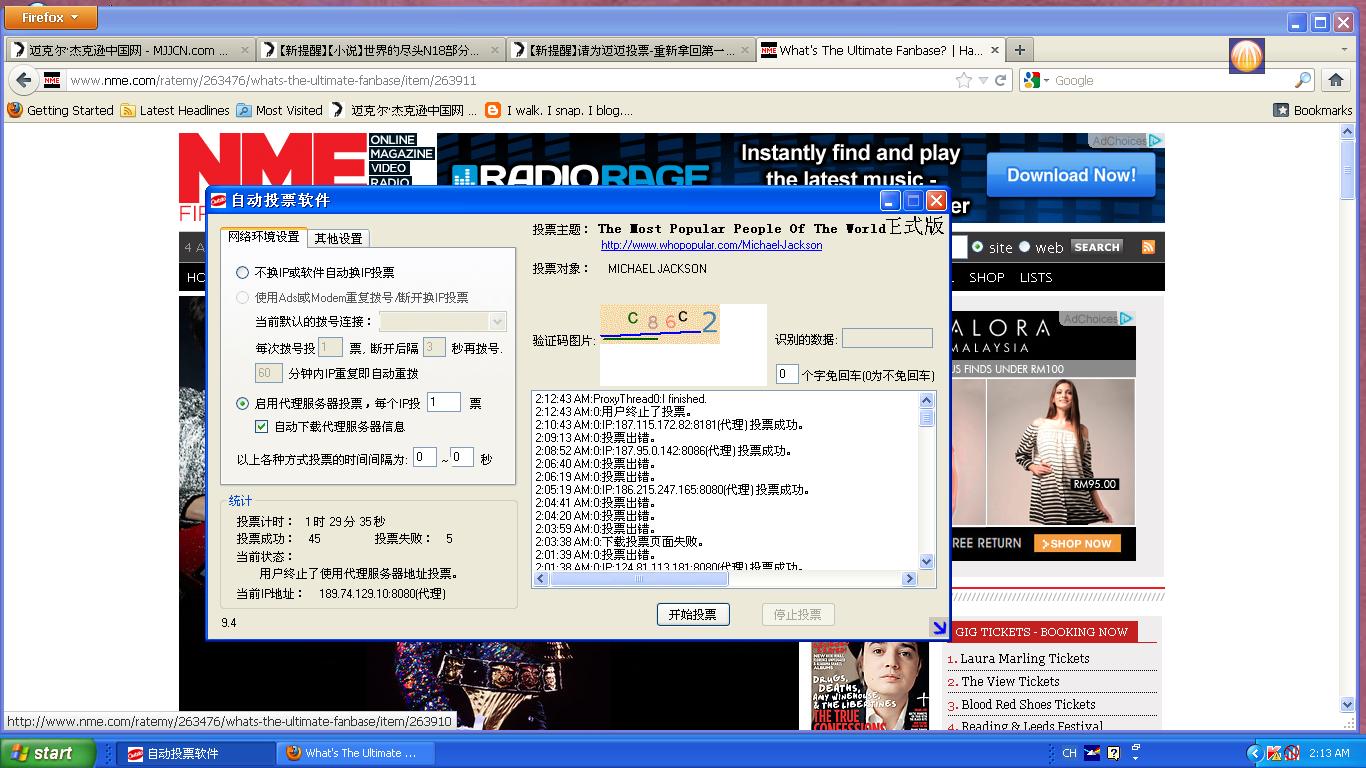Open the Google search engine dropdown
The image size is (1366, 768).
[x=1036, y=80]
